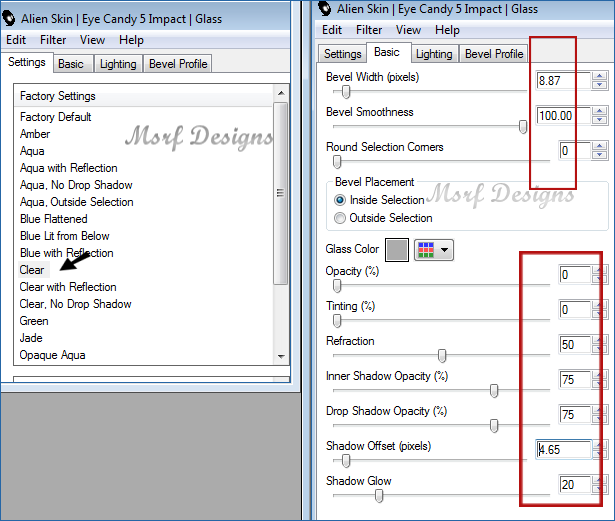Open View menu in right window
615x521 pixels.
pyautogui.click(x=408, y=30)
